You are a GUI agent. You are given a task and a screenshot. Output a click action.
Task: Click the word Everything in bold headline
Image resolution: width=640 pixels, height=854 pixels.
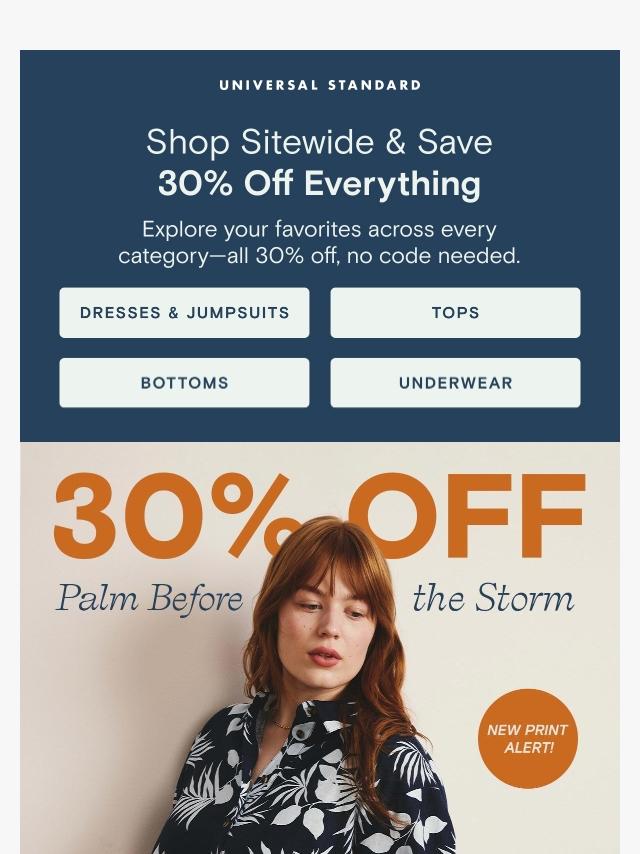[x=392, y=184]
